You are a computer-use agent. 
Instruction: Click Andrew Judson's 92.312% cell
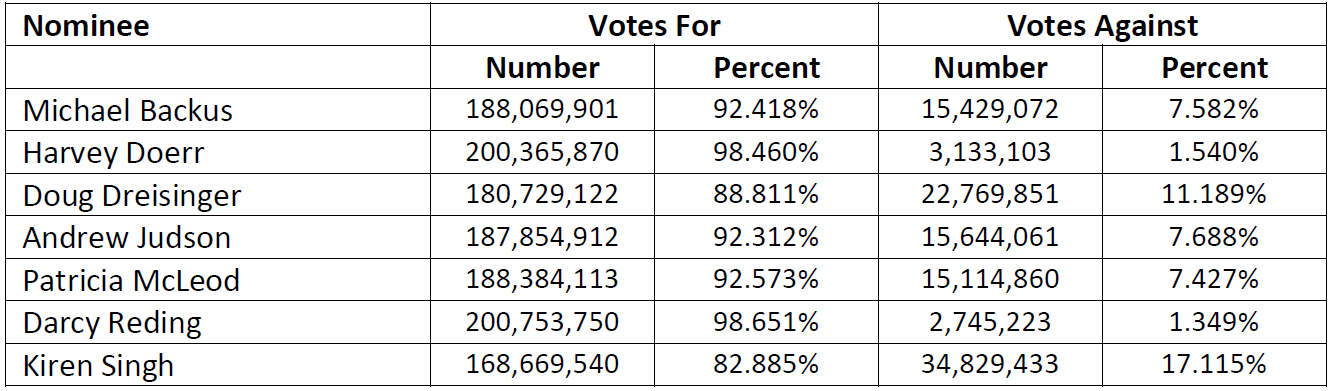766,237
